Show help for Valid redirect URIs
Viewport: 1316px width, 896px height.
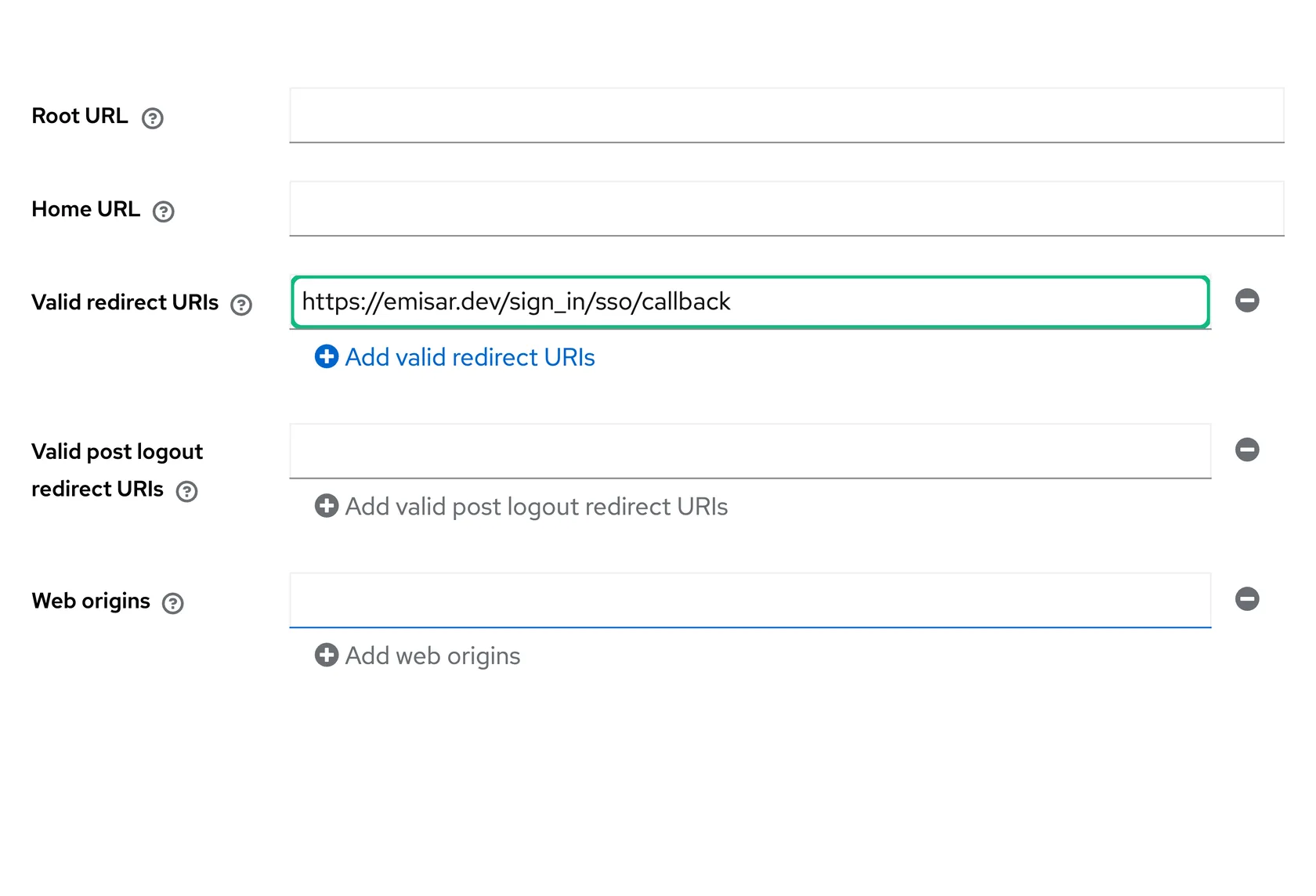click(241, 305)
